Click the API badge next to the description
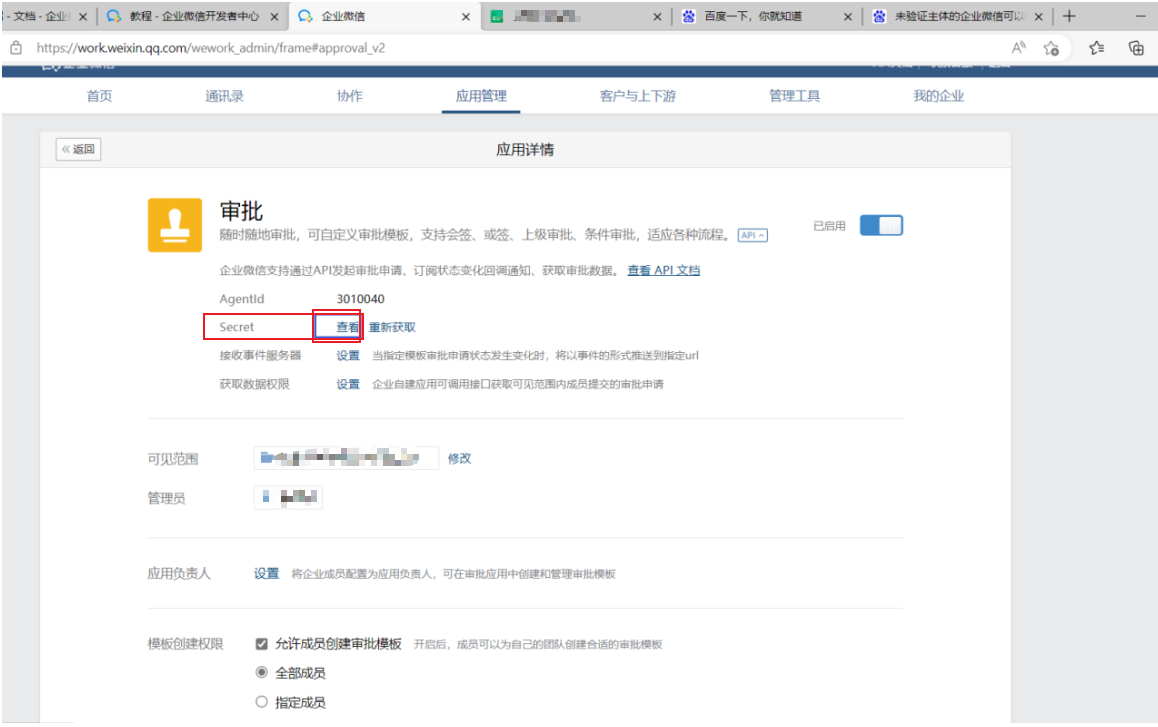The image size is (1158, 727). coord(753,236)
